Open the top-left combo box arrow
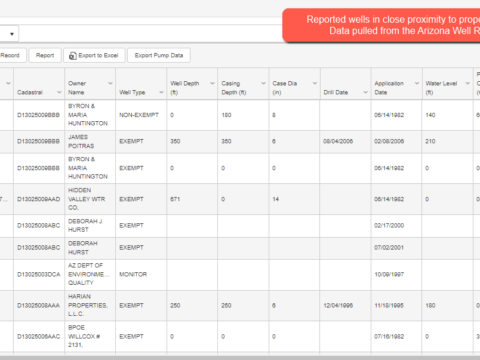The width and height of the screenshot is (480, 360). tap(12, 34)
